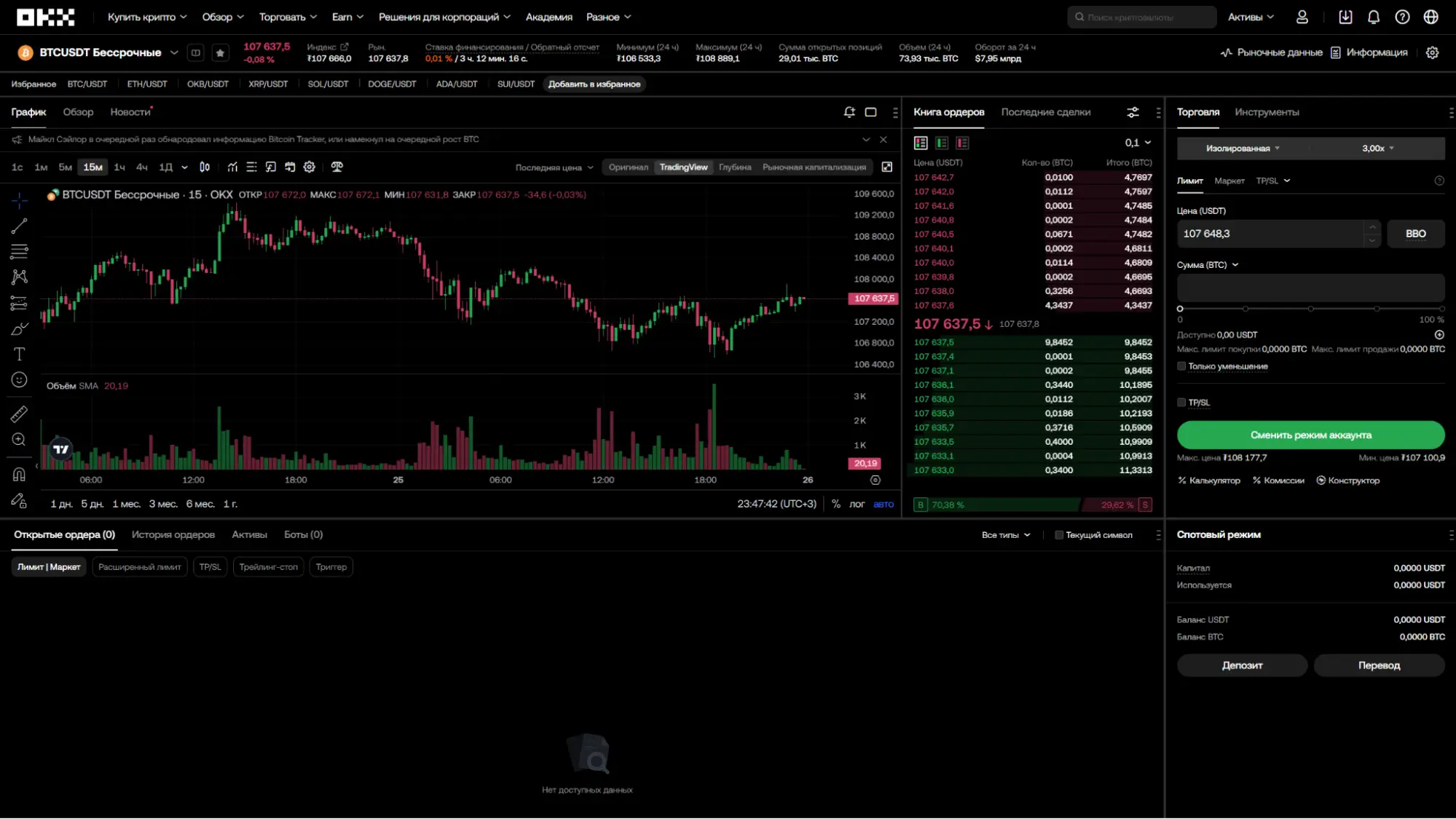Open the Последние сделки tab
Image resolution: width=1456 pixels, height=819 pixels.
1045,112
